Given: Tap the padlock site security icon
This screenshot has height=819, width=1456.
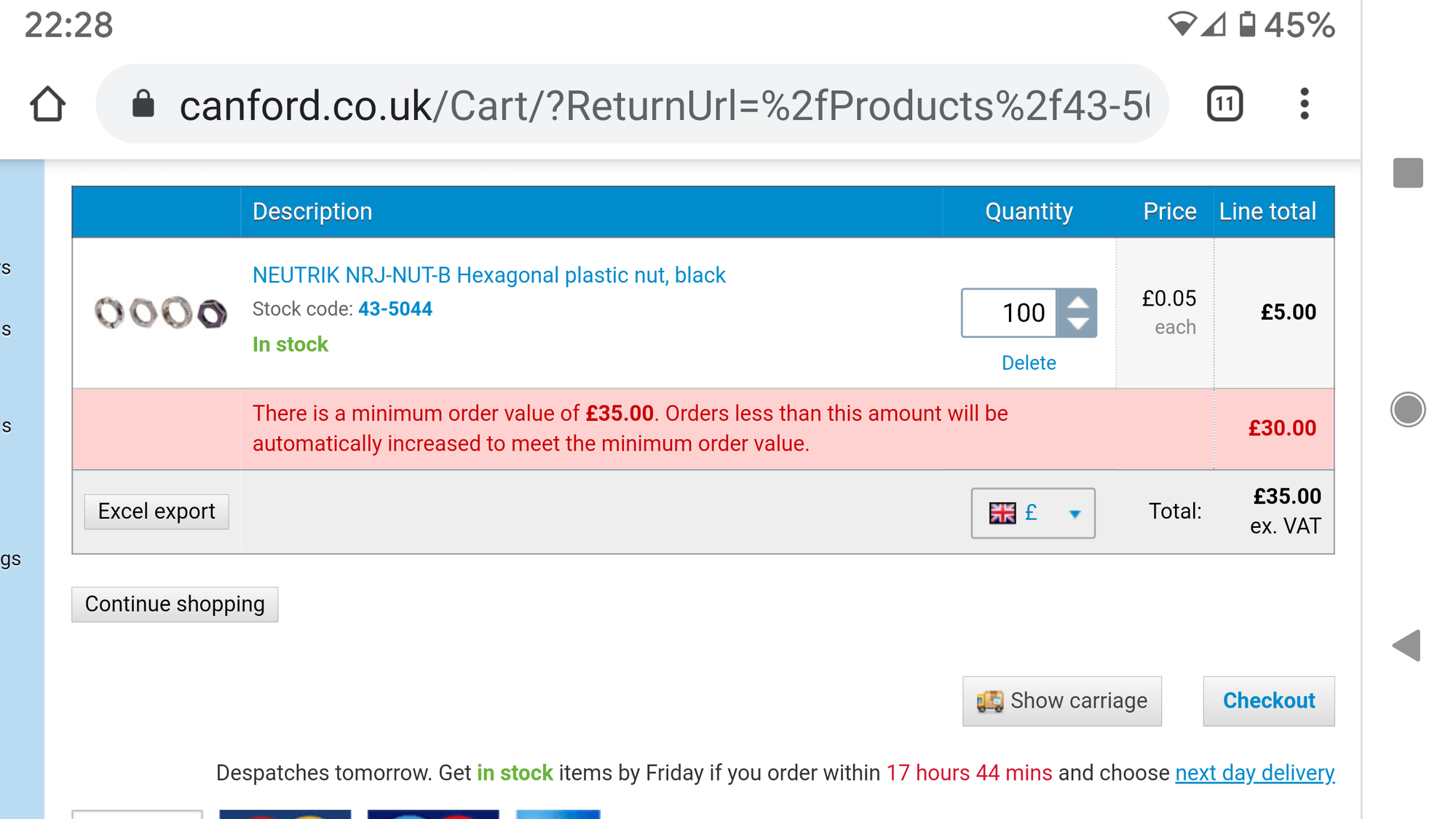Looking at the screenshot, I should tap(143, 104).
